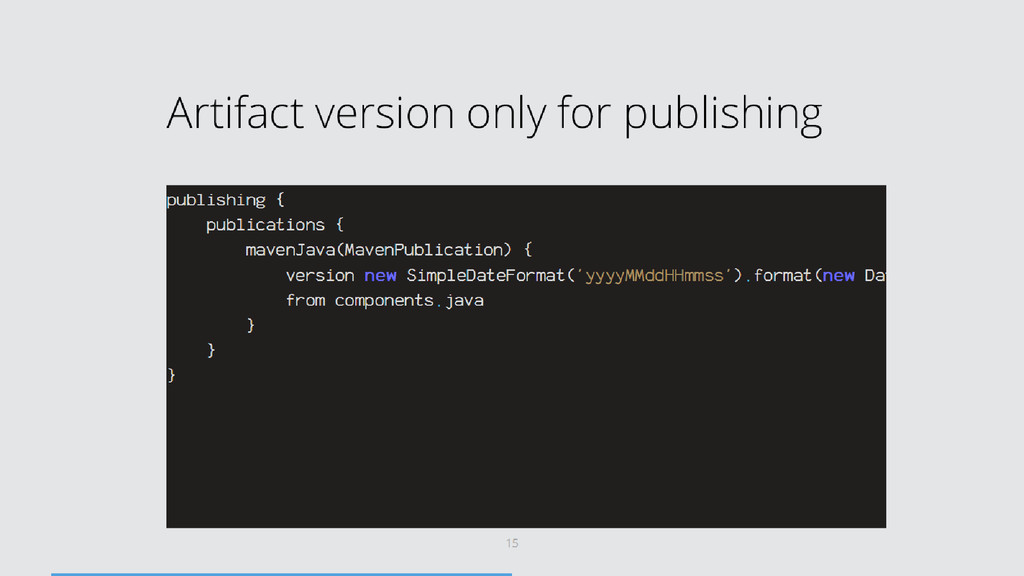Click the blue slide progress bar
Screen dimensions: 1024x576
pos(281,574)
